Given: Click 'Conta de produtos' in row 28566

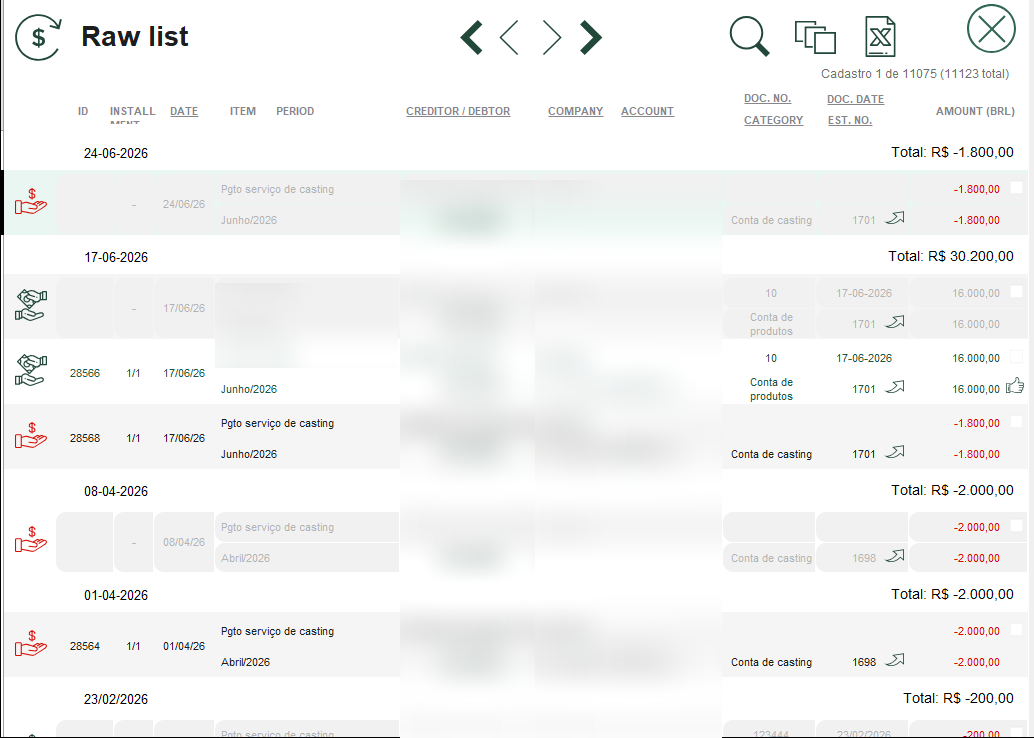Looking at the screenshot, I should (772, 389).
